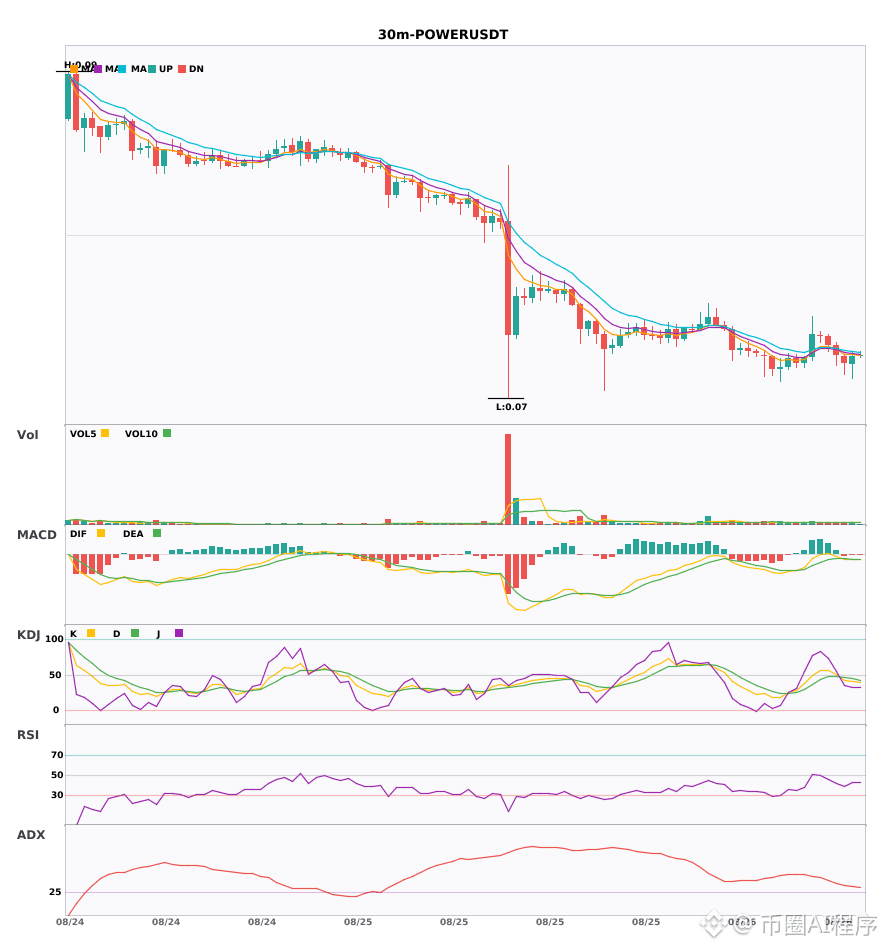This screenshot has height=950, width=885.
Task: Click the large red crash candle body
Action: point(508,278)
